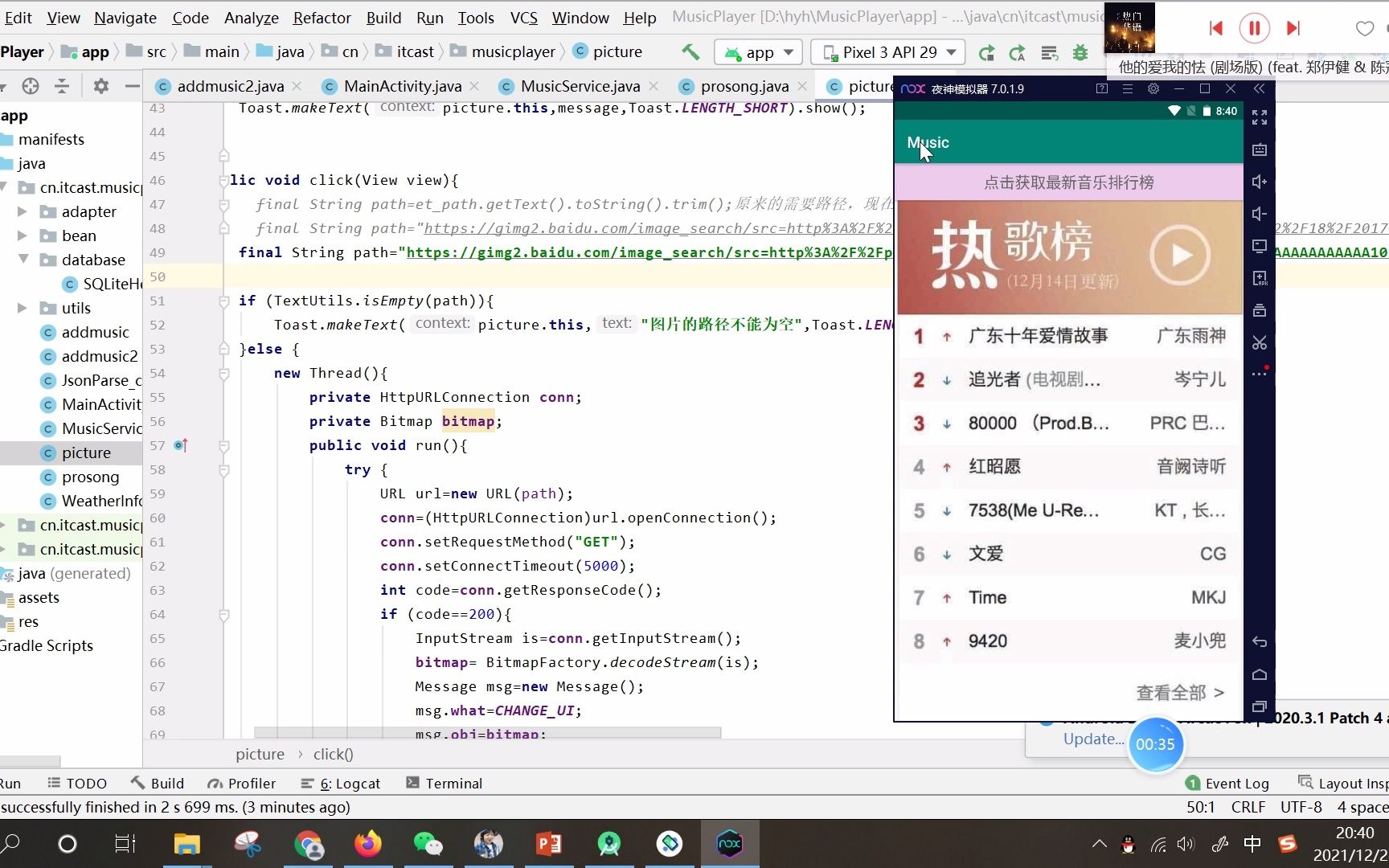This screenshot has width=1389, height=868.
Task: Toggle the favorite heart in the music player
Action: 1364,28
